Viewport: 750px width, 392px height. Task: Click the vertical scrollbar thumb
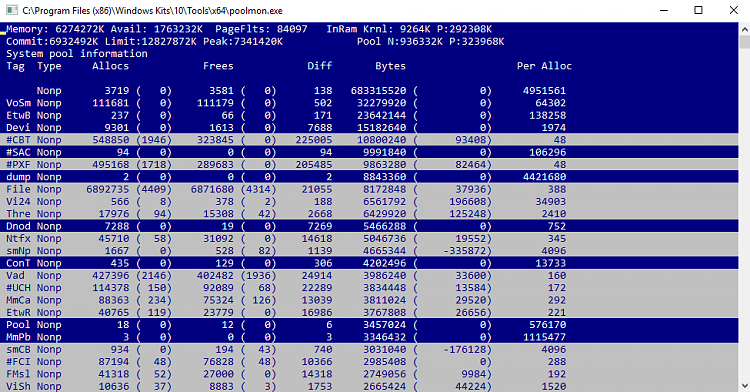(744, 42)
